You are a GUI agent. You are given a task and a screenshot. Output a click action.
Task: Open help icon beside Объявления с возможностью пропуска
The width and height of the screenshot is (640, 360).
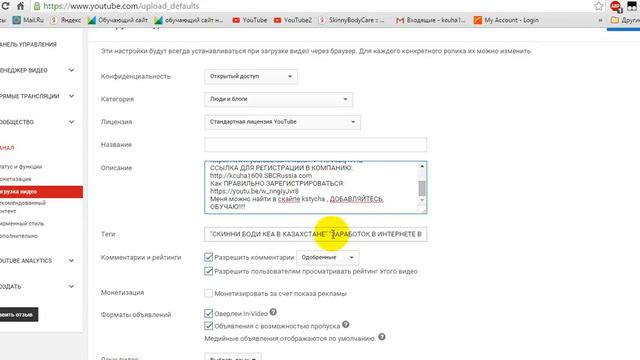coord(345,324)
